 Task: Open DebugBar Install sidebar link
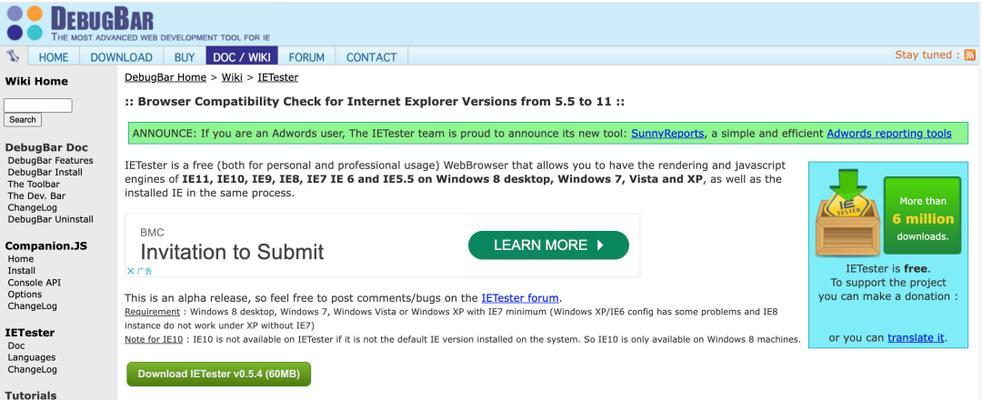tap(44, 172)
